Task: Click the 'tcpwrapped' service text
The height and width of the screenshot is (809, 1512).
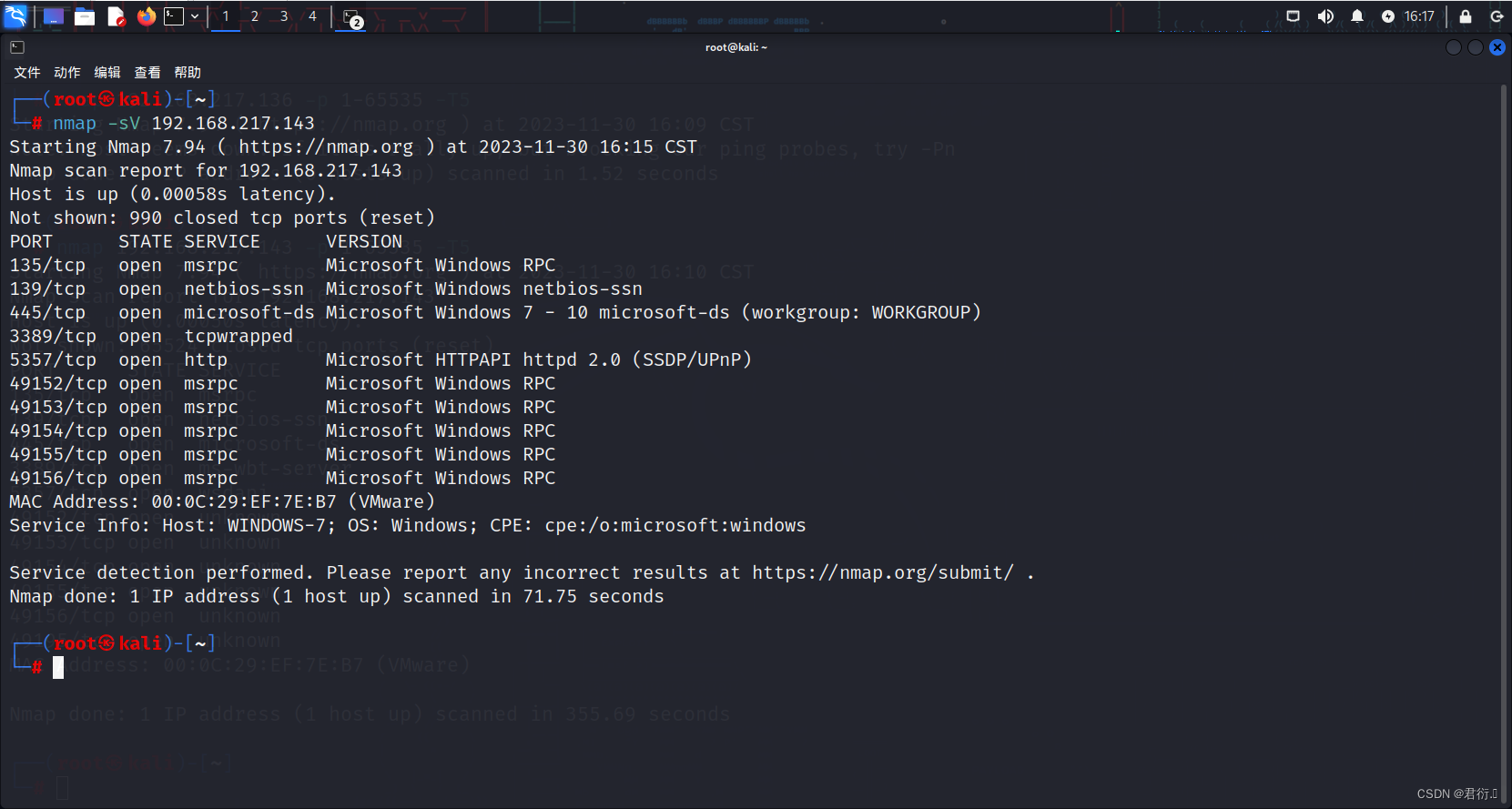Action: tap(238, 336)
